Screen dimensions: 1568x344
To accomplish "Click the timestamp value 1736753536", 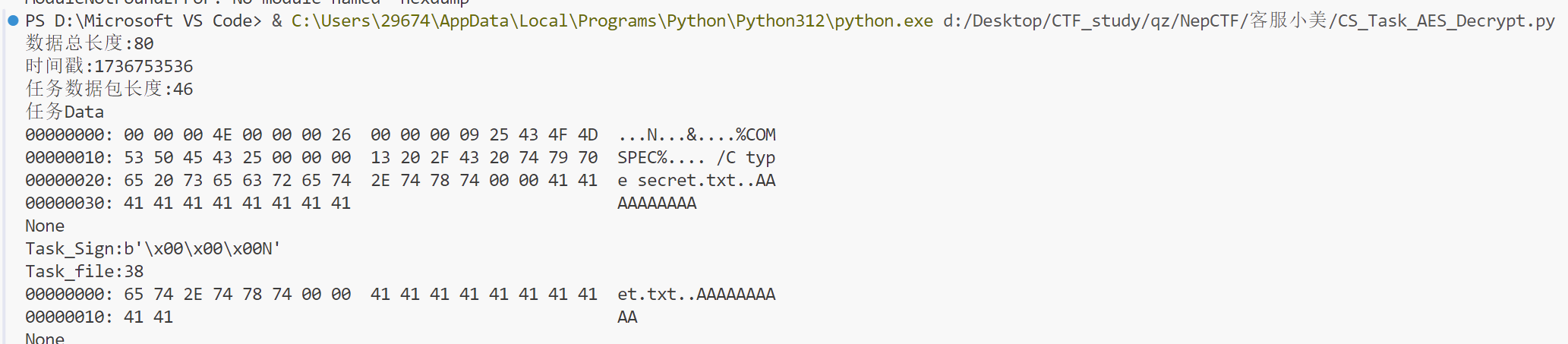I will tap(144, 66).
